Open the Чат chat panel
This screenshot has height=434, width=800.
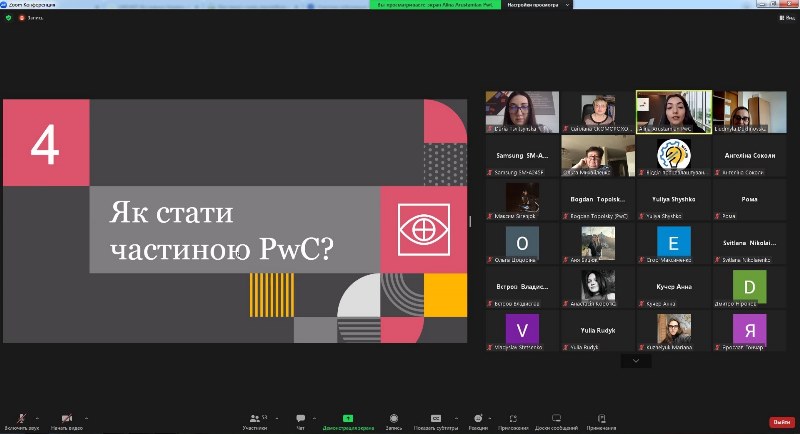[300, 418]
